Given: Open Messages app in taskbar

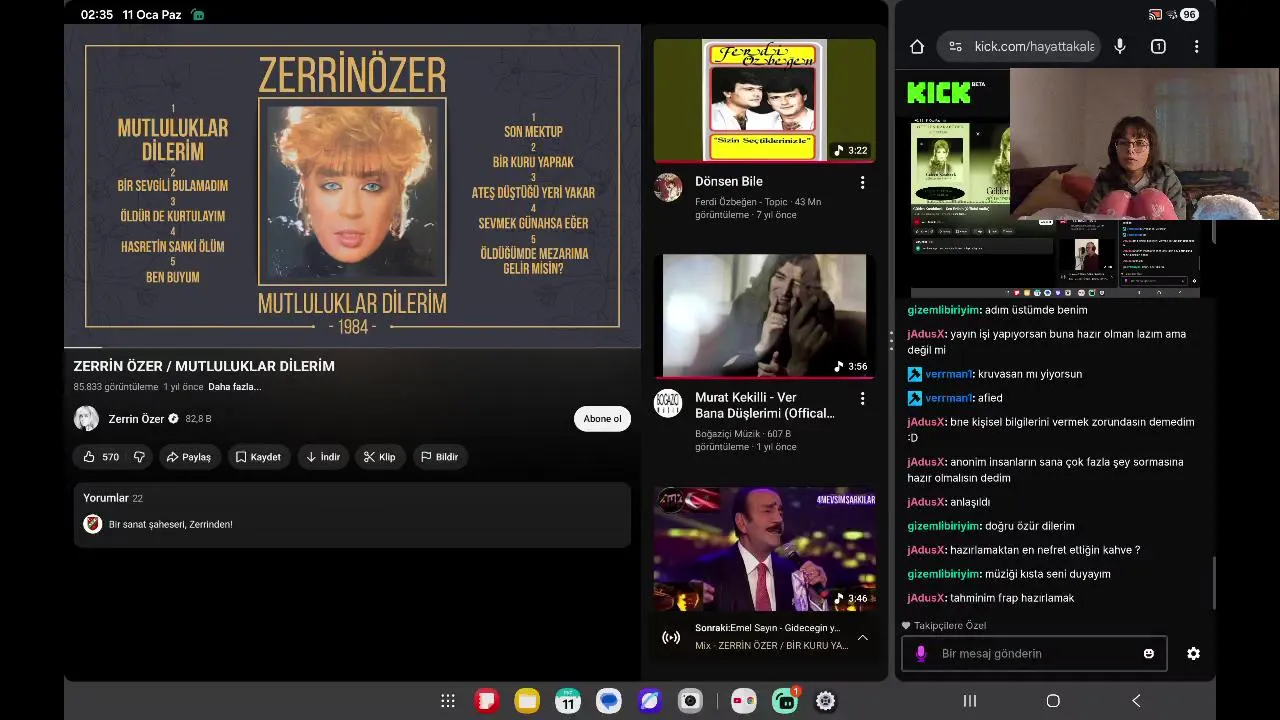Looking at the screenshot, I should tap(608, 701).
